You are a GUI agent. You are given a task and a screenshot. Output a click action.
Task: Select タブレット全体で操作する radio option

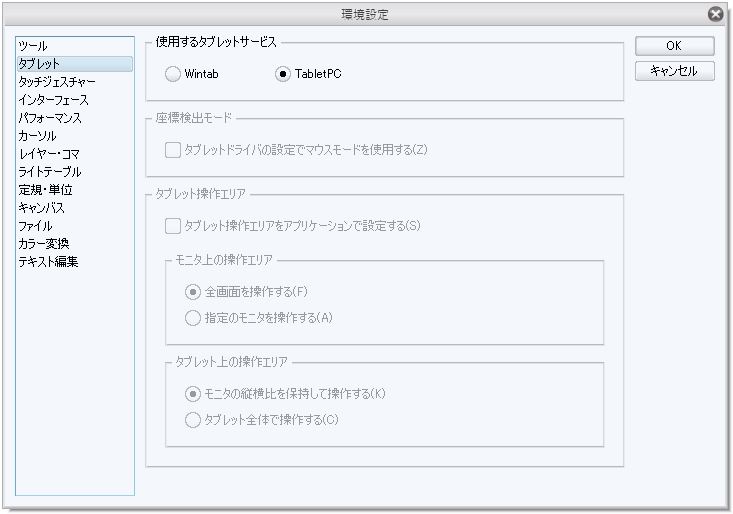(193, 420)
